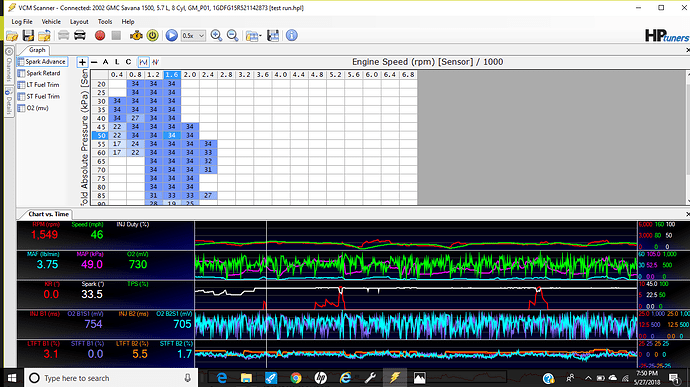Start logging with the red record button

click(100, 36)
